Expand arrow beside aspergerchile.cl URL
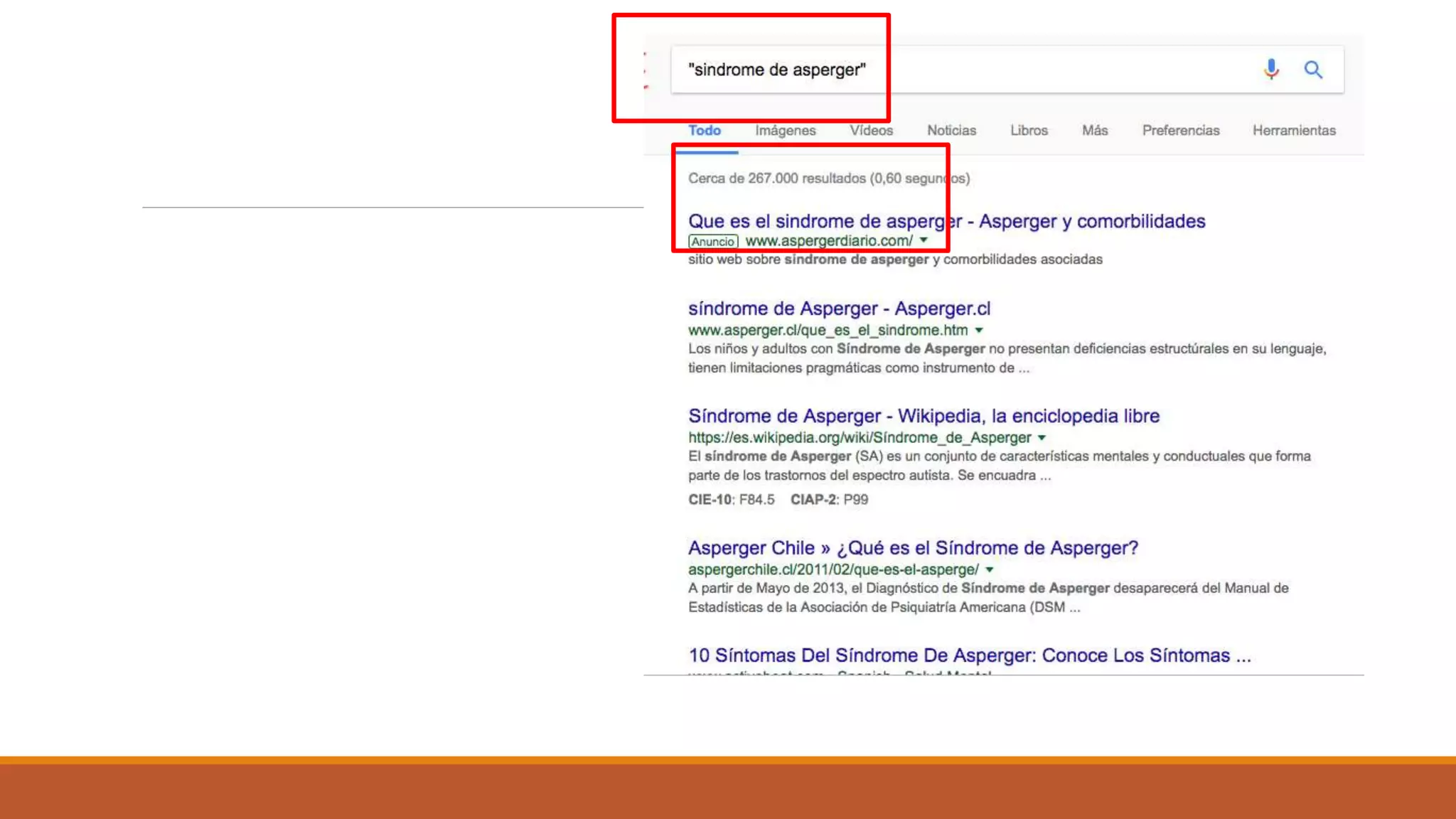1456x819 pixels. click(989, 569)
